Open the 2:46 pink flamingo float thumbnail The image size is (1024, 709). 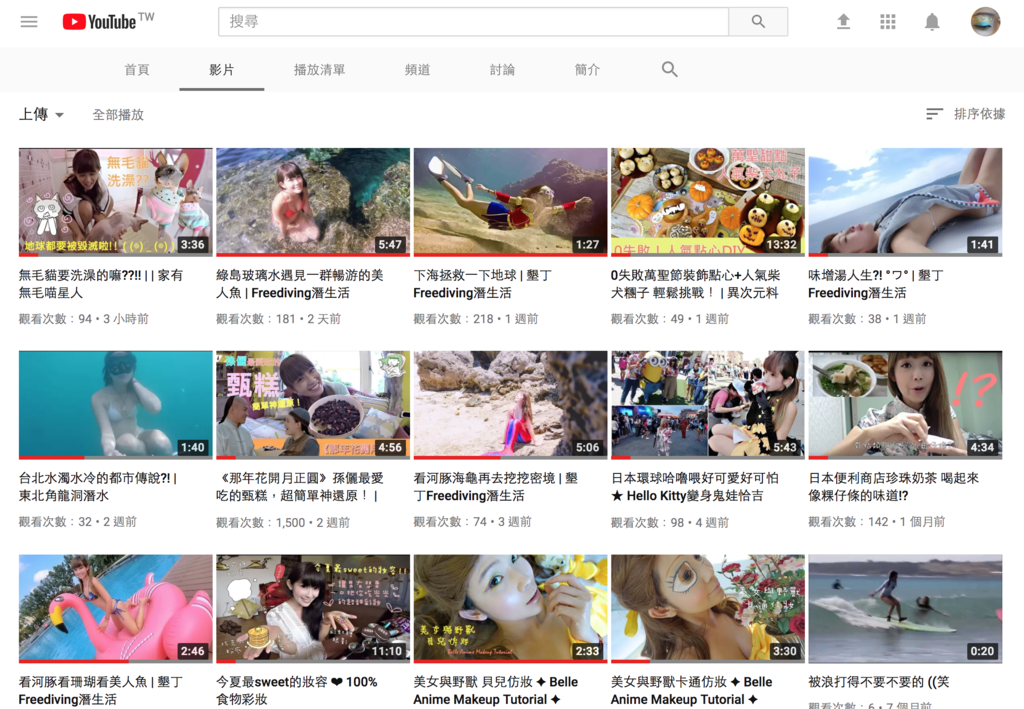(116, 608)
